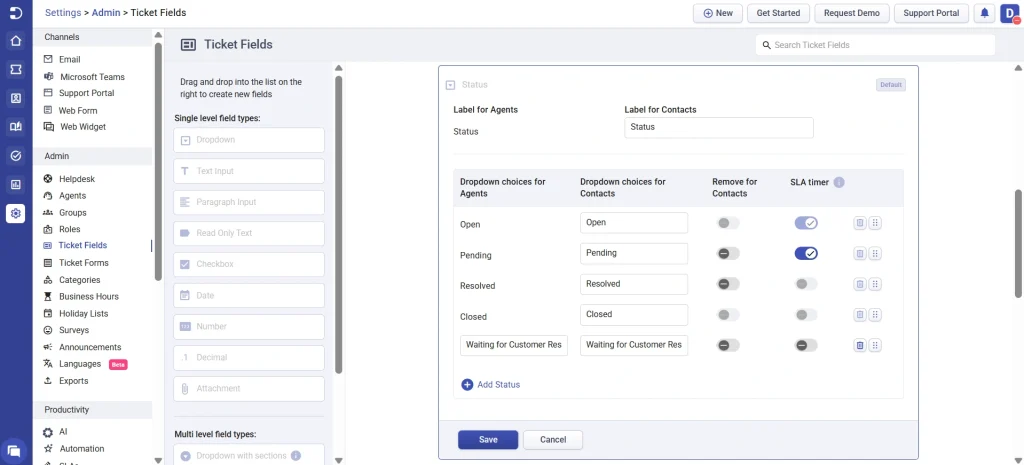Open Holiday Lists in Admin menu

coord(84,313)
